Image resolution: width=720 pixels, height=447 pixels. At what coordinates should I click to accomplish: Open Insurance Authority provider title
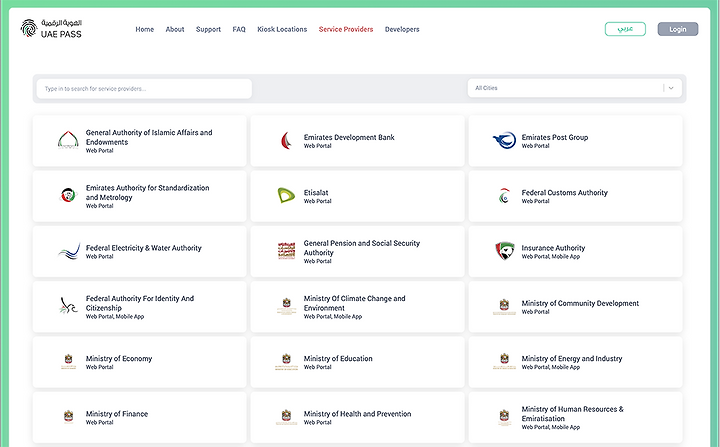tap(553, 248)
